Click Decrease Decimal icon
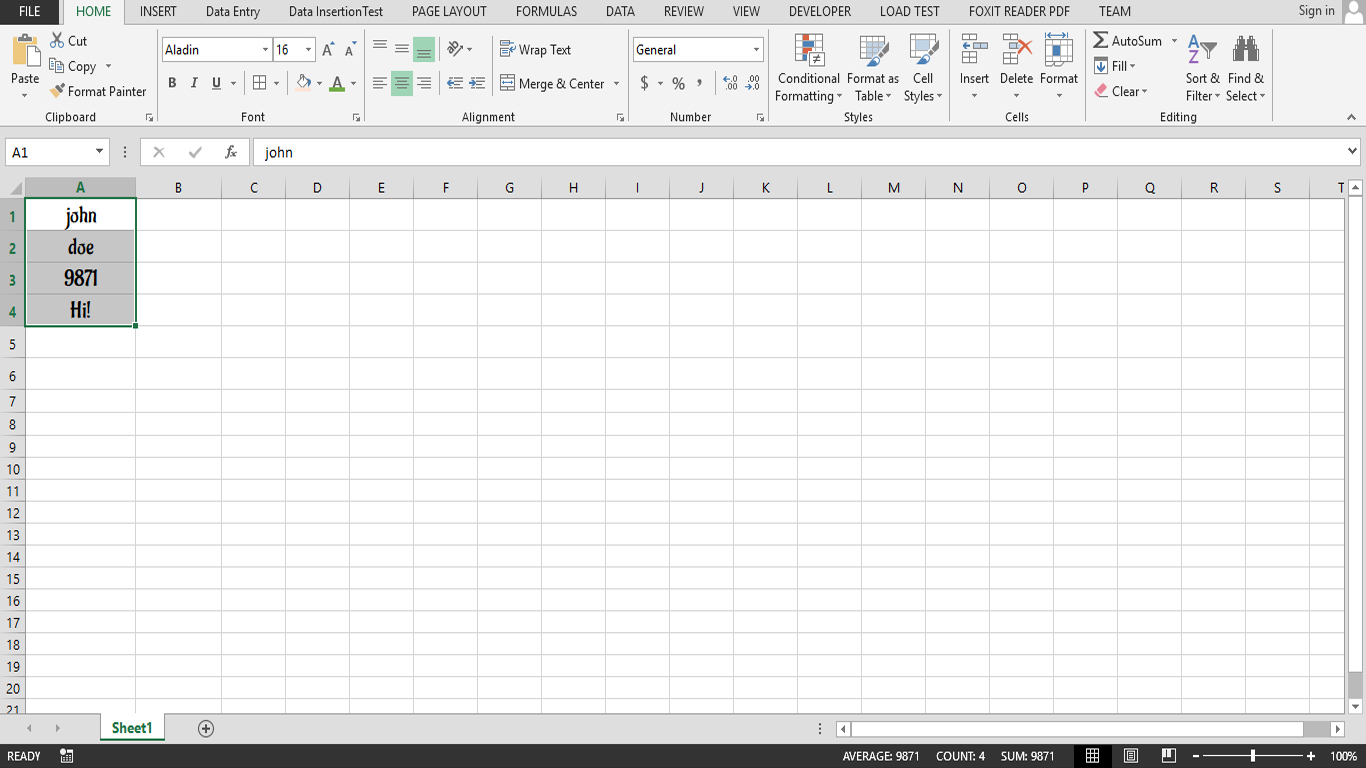Image resolution: width=1366 pixels, height=768 pixels. coord(753,83)
